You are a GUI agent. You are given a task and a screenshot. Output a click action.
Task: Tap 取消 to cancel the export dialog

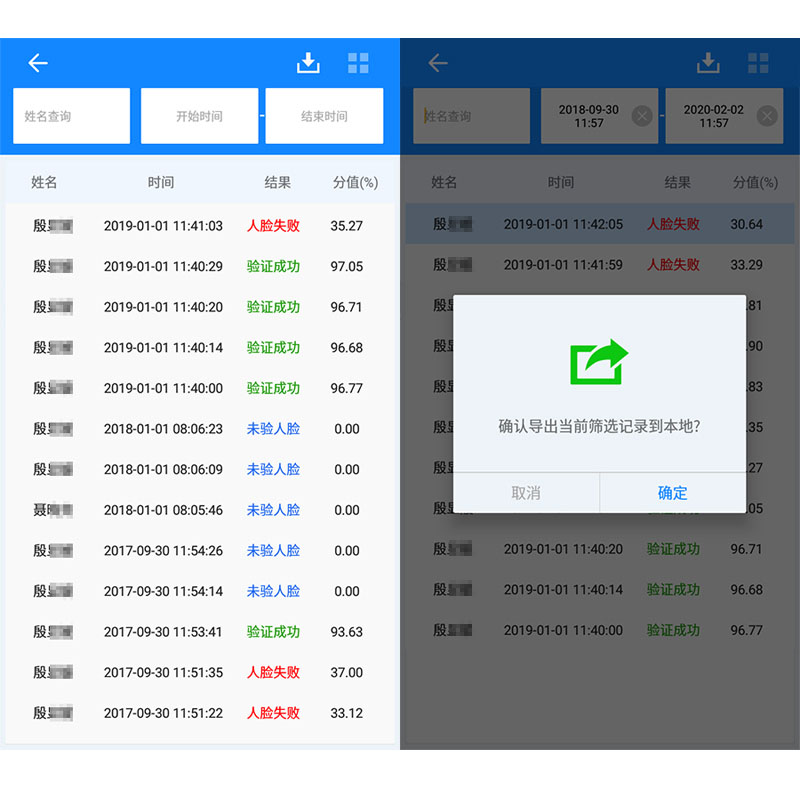(528, 493)
